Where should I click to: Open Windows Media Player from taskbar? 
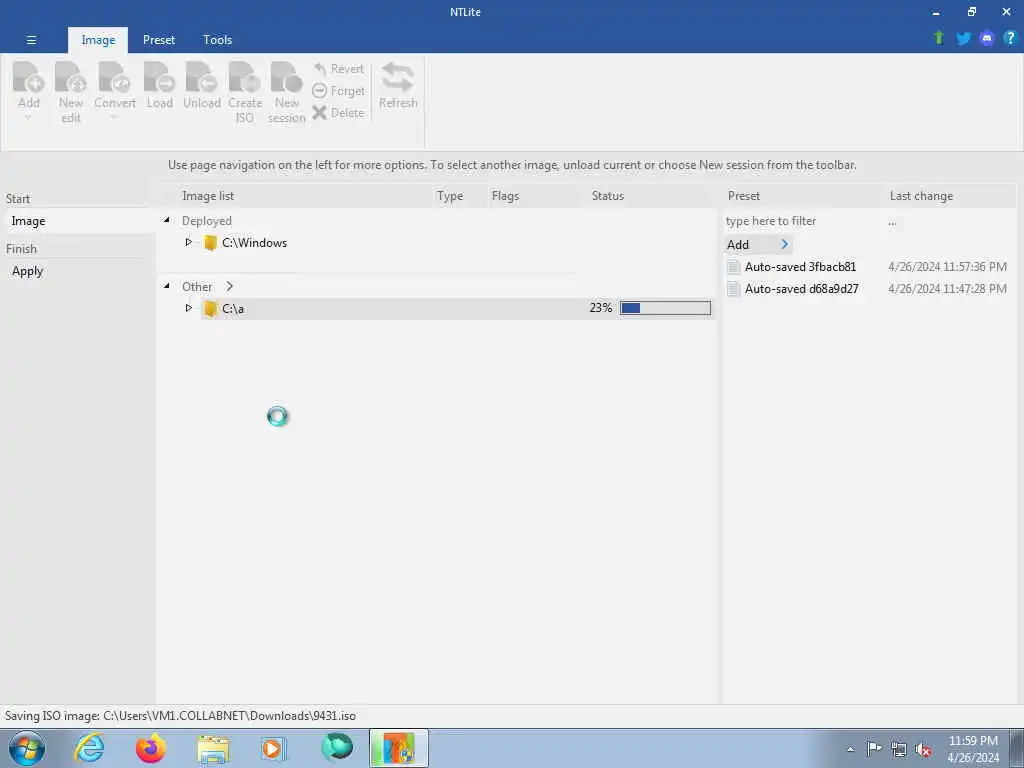tap(274, 748)
